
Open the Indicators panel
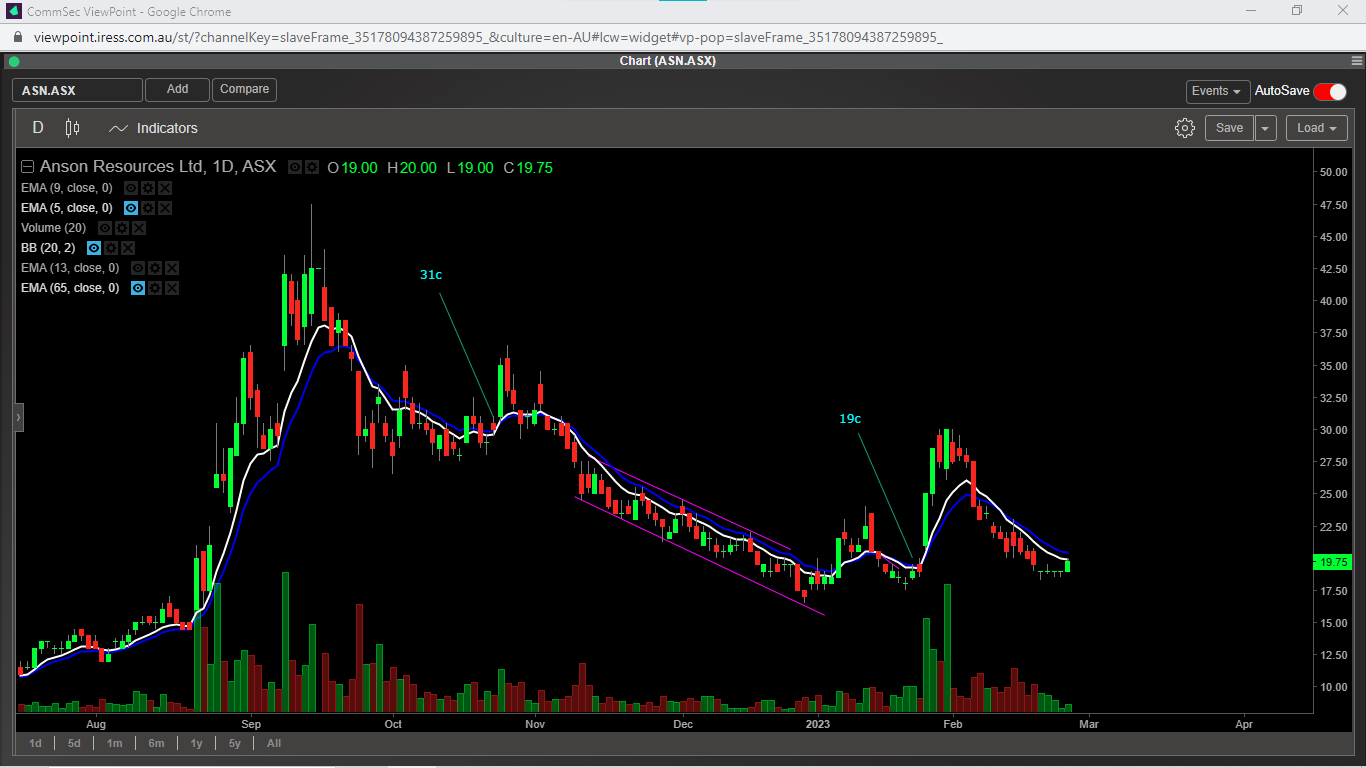pyautogui.click(x=153, y=128)
